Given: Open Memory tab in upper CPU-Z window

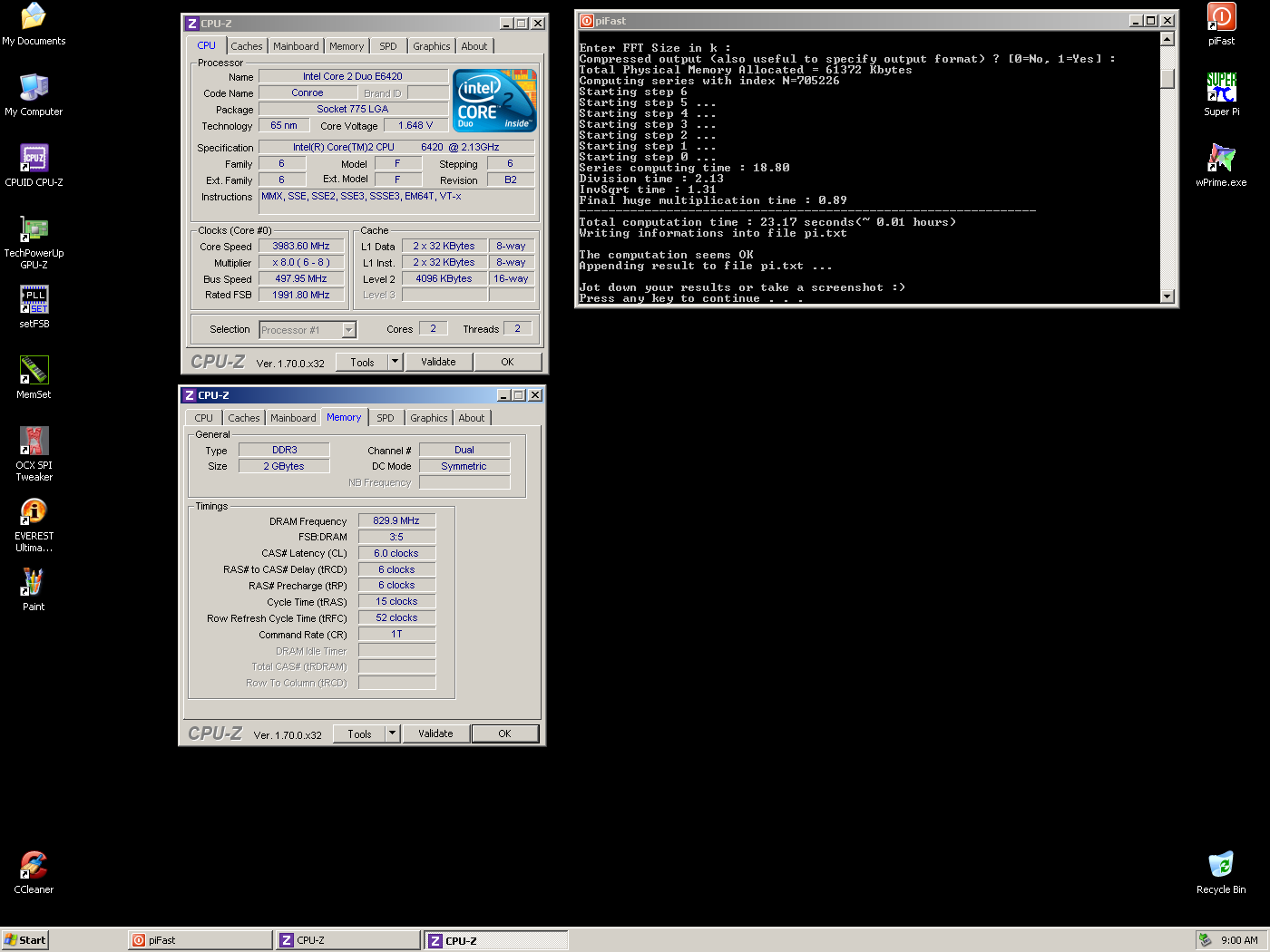Looking at the screenshot, I should 347,46.
